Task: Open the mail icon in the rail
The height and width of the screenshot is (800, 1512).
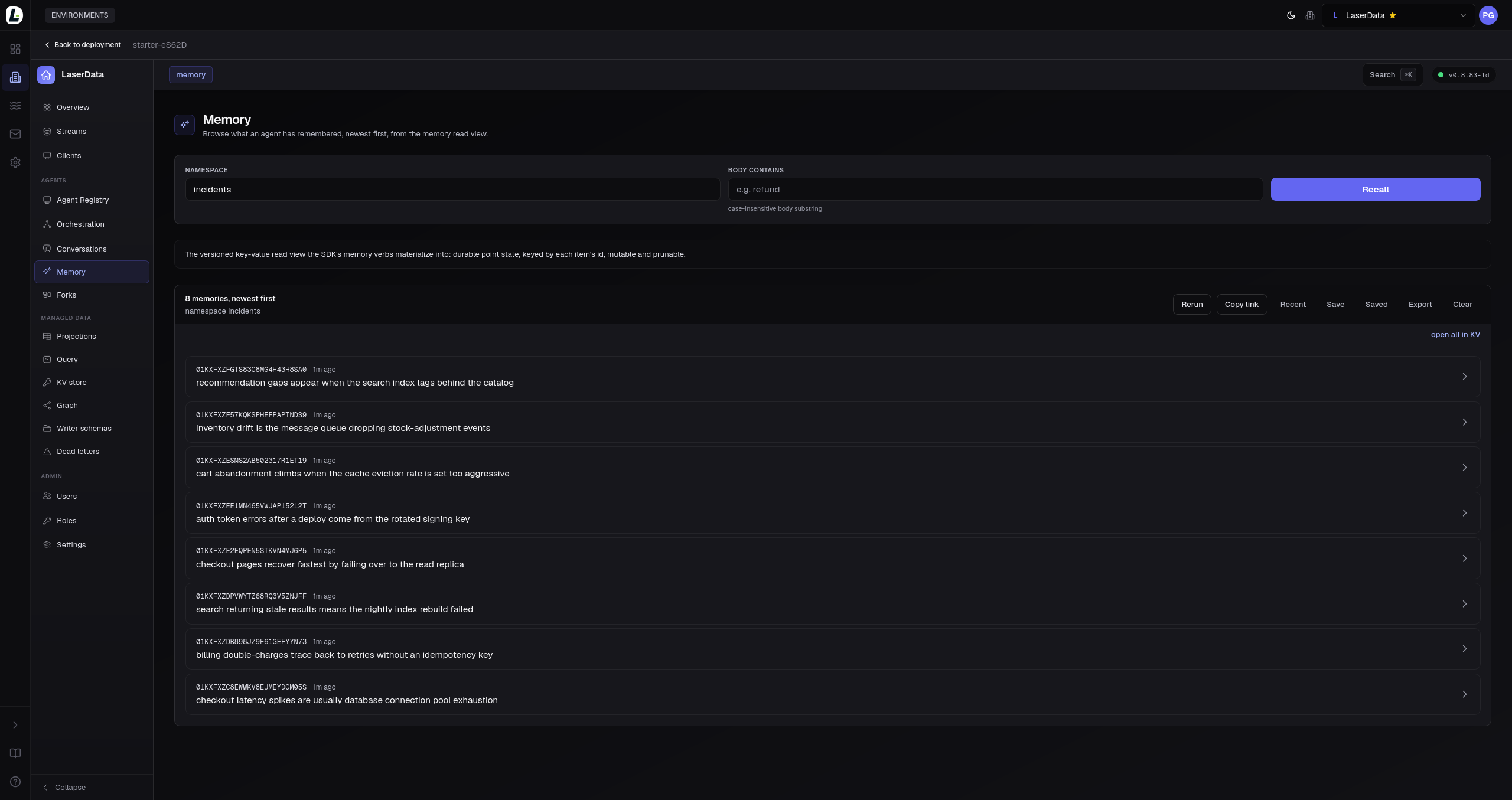Action: (x=15, y=134)
